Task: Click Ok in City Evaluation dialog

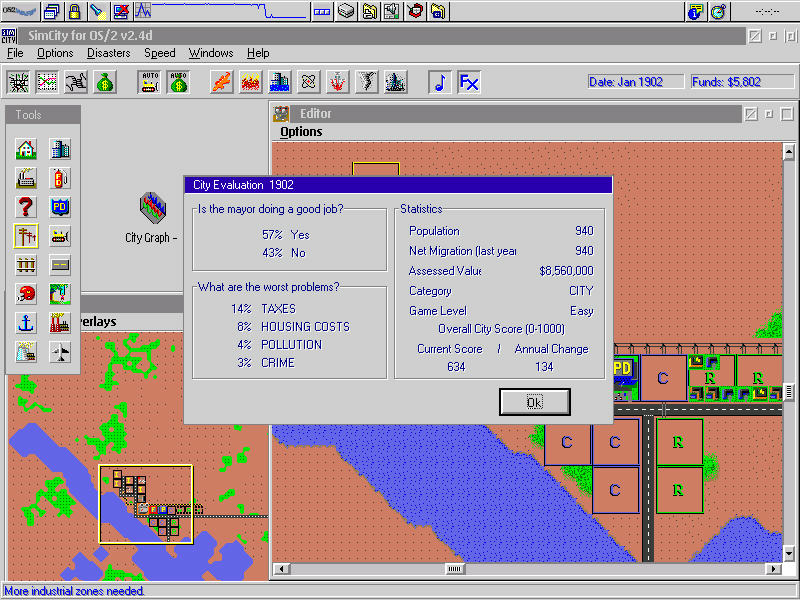Action: 534,402
